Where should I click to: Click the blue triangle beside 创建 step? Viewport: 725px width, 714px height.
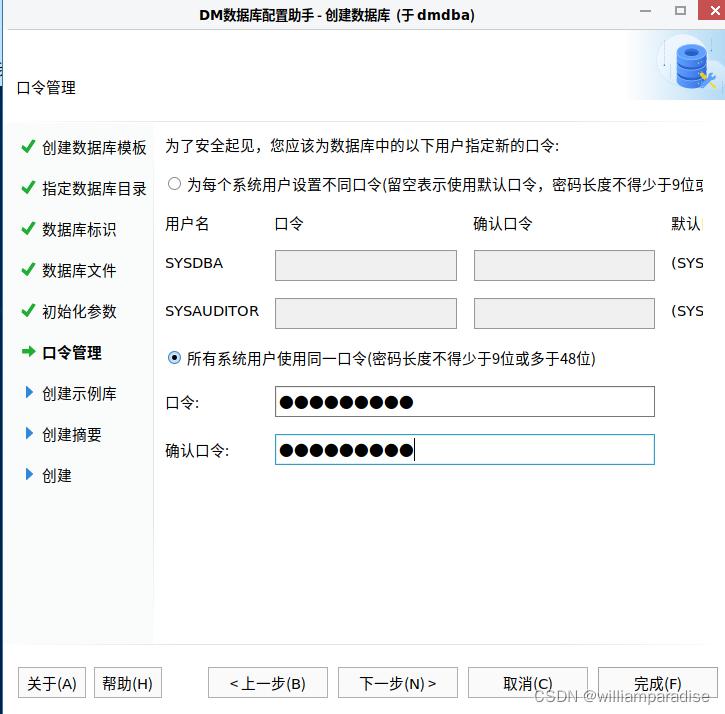[x=29, y=475]
